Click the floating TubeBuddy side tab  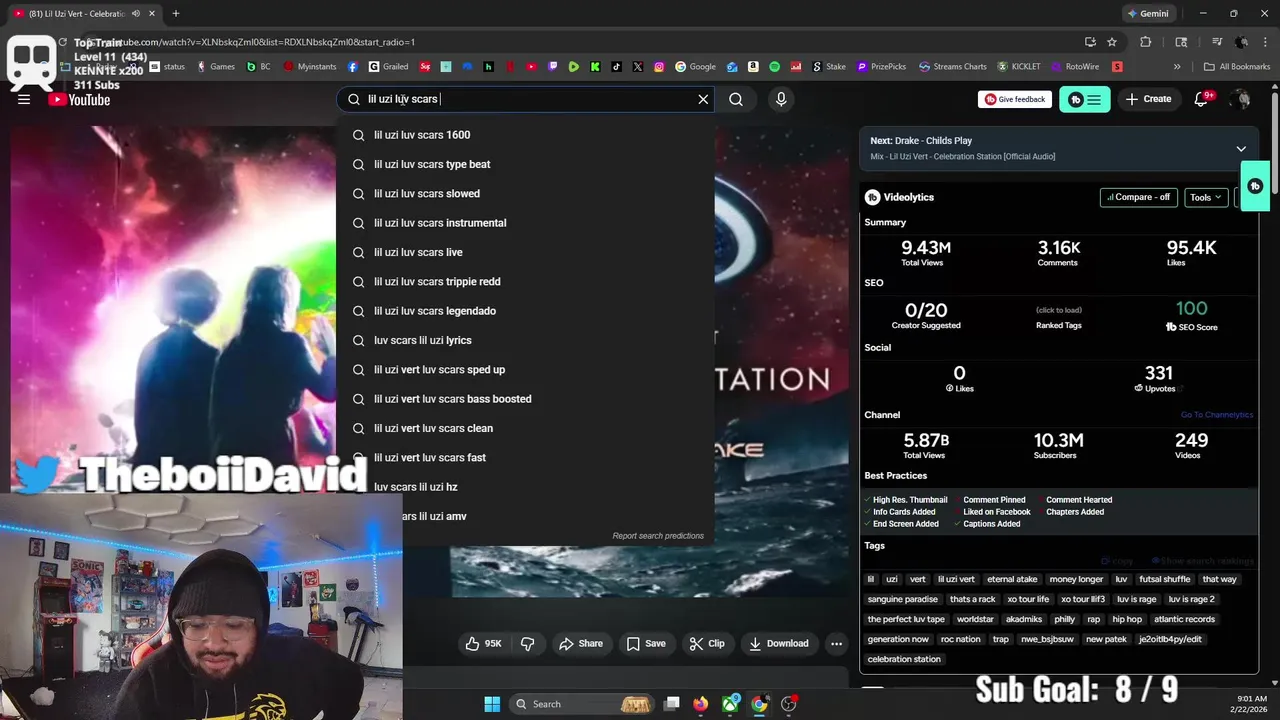1255,186
